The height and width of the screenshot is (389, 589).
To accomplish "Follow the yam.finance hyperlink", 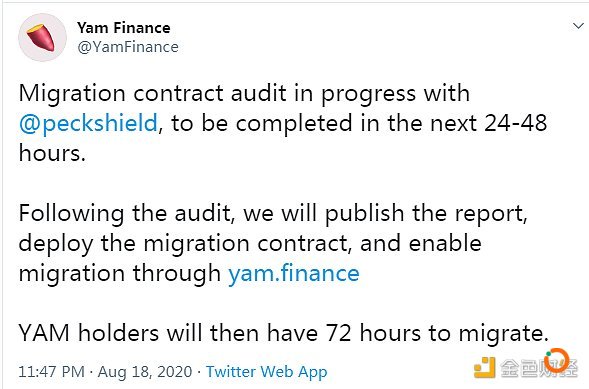I will coord(294,273).
